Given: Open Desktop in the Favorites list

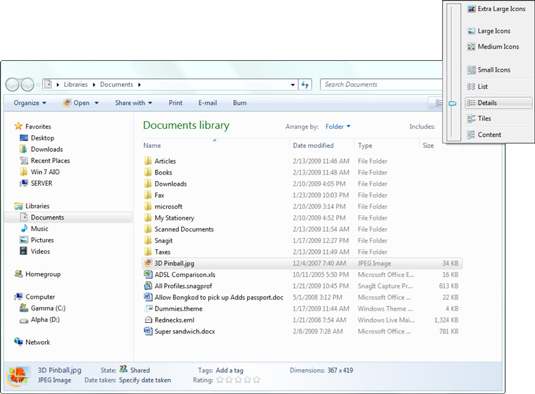Looking at the screenshot, I should point(37,138).
